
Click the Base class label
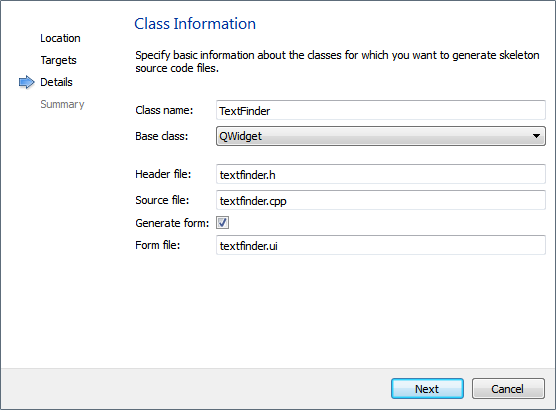coord(162,136)
